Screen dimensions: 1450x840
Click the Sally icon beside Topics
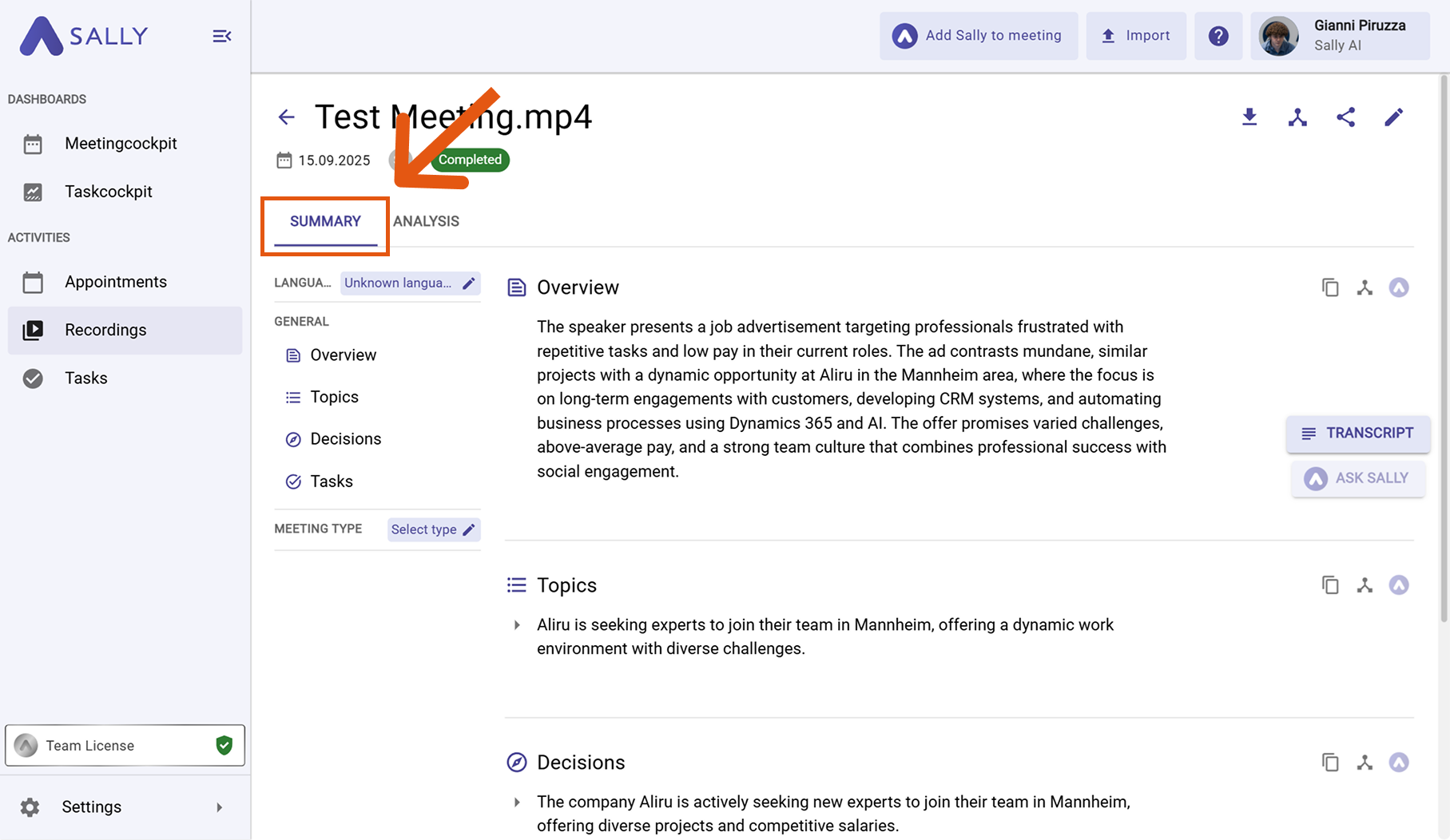[1398, 585]
